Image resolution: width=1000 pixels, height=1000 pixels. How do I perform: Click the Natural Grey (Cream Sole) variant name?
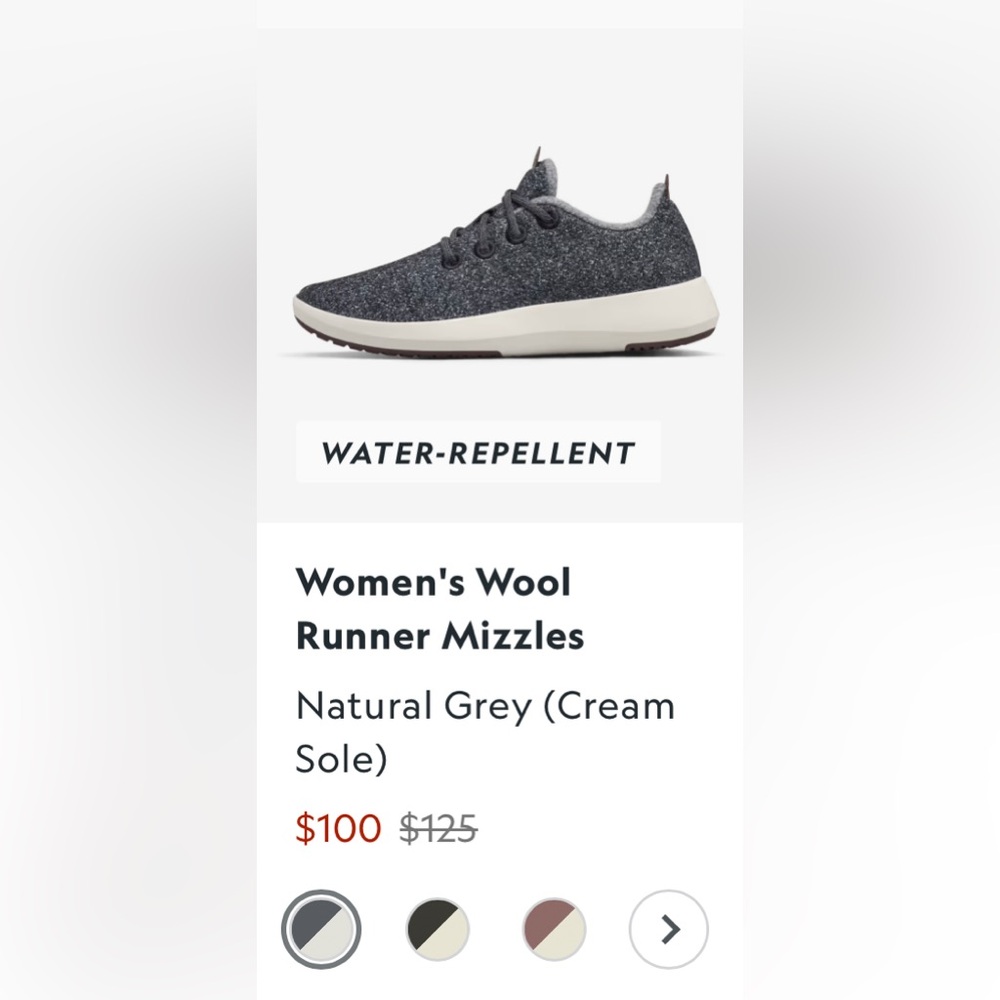tap(484, 731)
